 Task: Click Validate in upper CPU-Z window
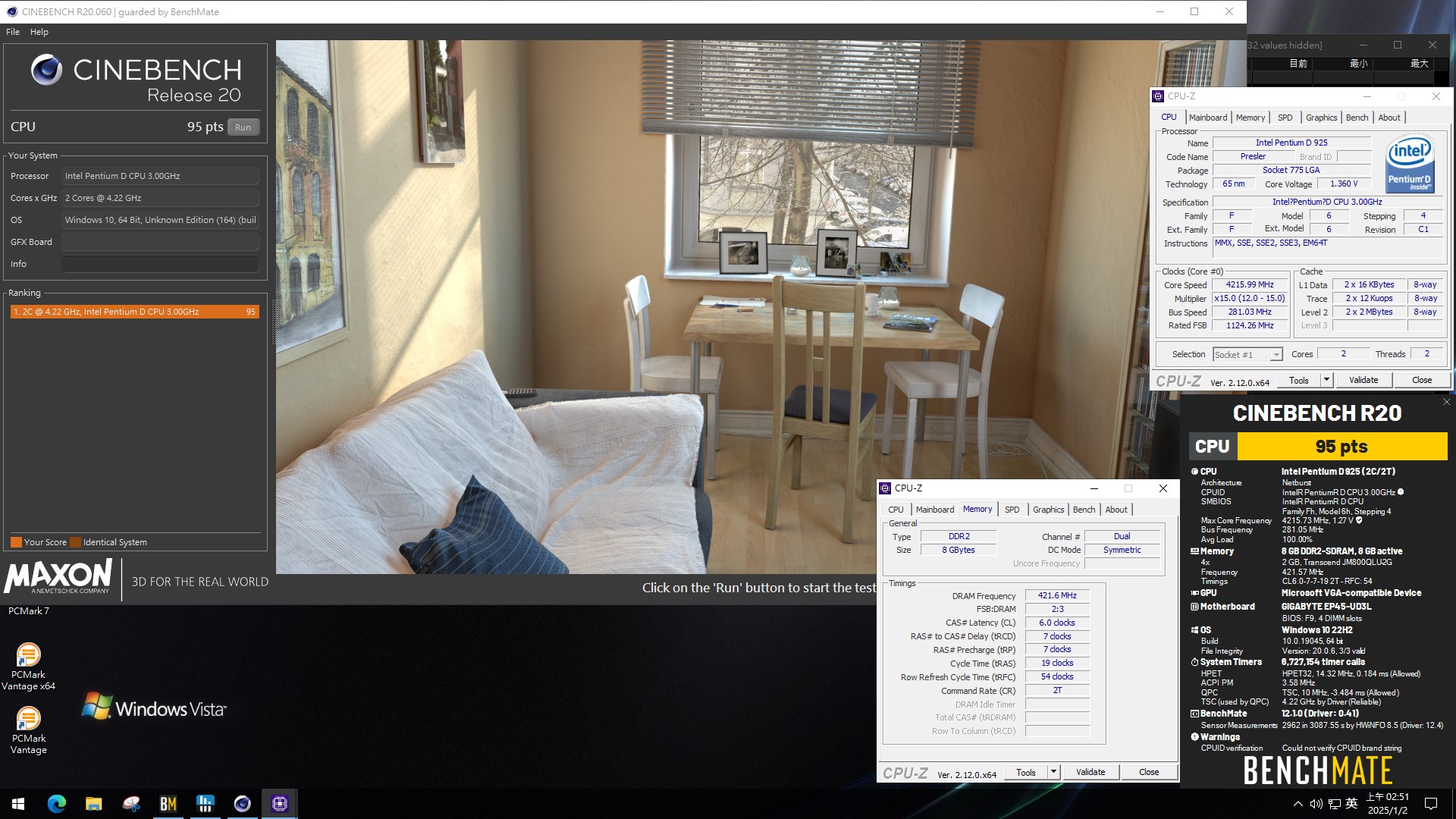pos(1363,380)
